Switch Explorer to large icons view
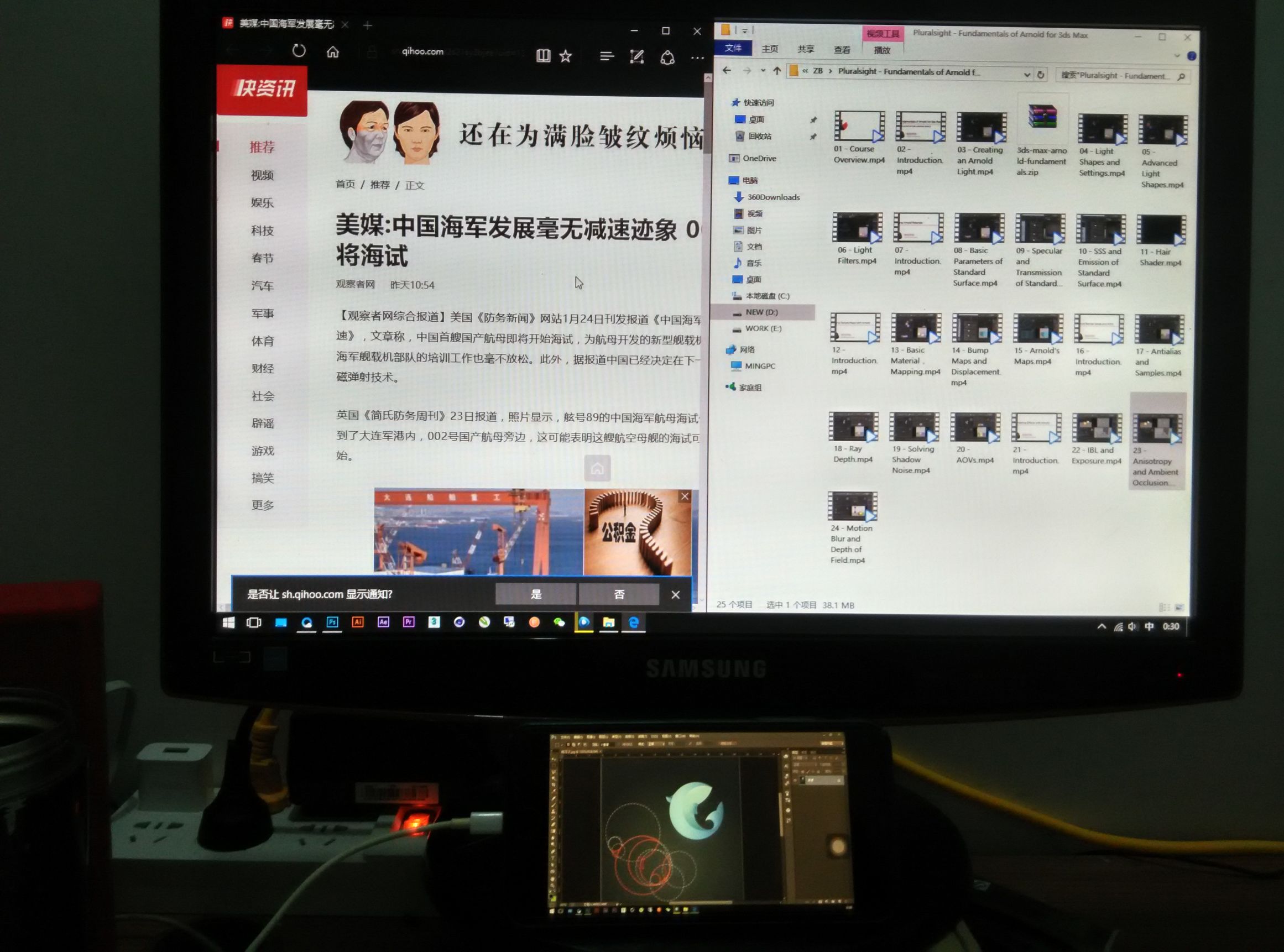The image size is (1284, 952). 1178,608
